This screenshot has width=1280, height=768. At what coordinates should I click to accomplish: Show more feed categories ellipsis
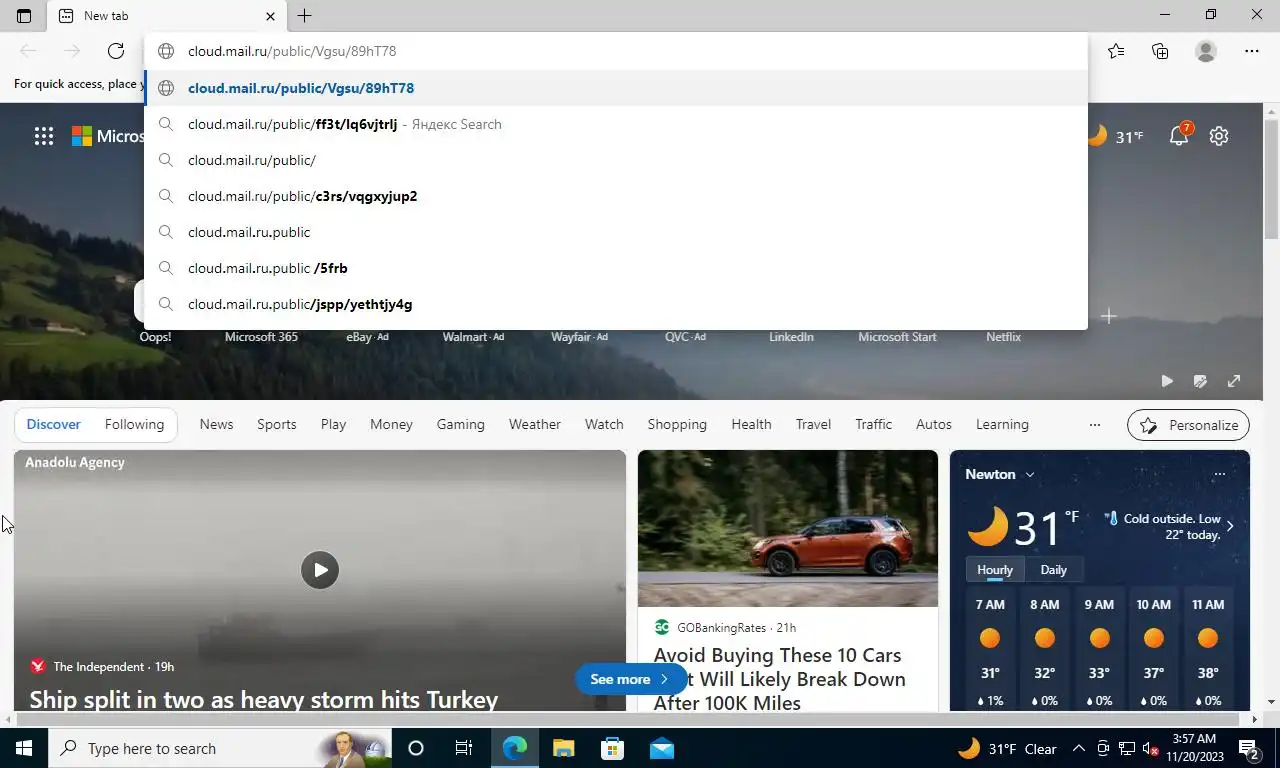pyautogui.click(x=1095, y=425)
